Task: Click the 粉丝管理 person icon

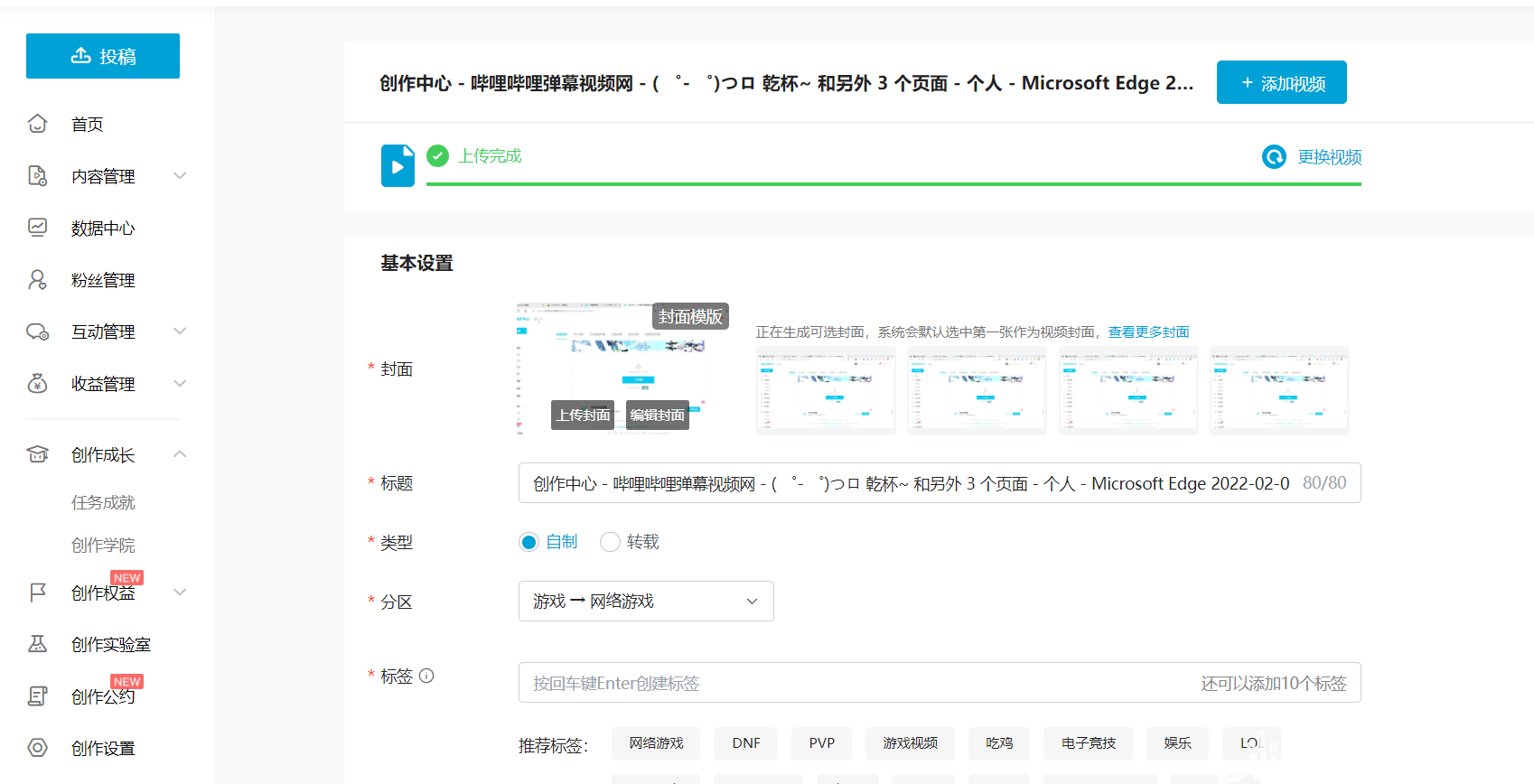Action: [37, 280]
